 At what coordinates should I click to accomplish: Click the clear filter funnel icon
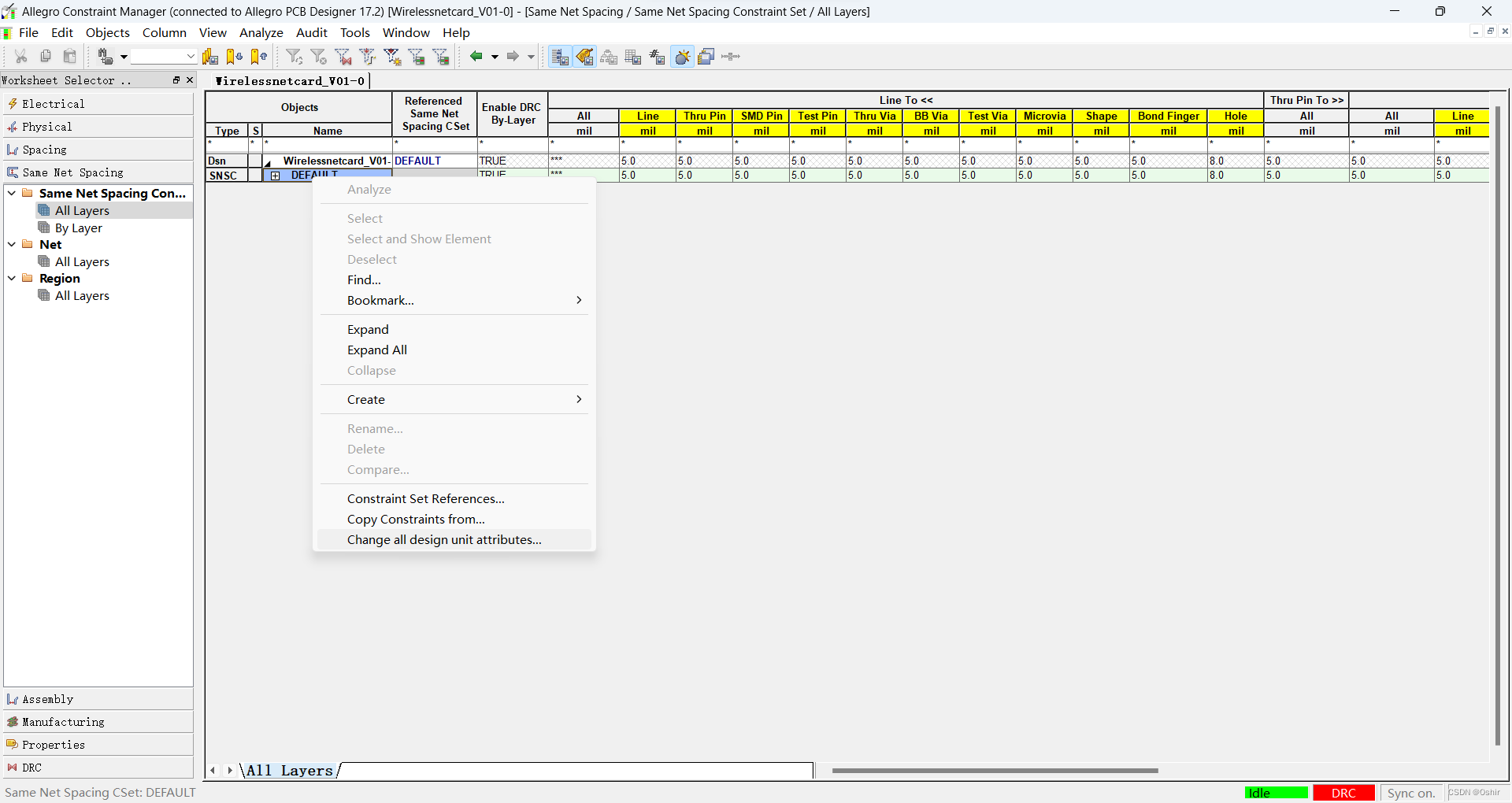319,57
